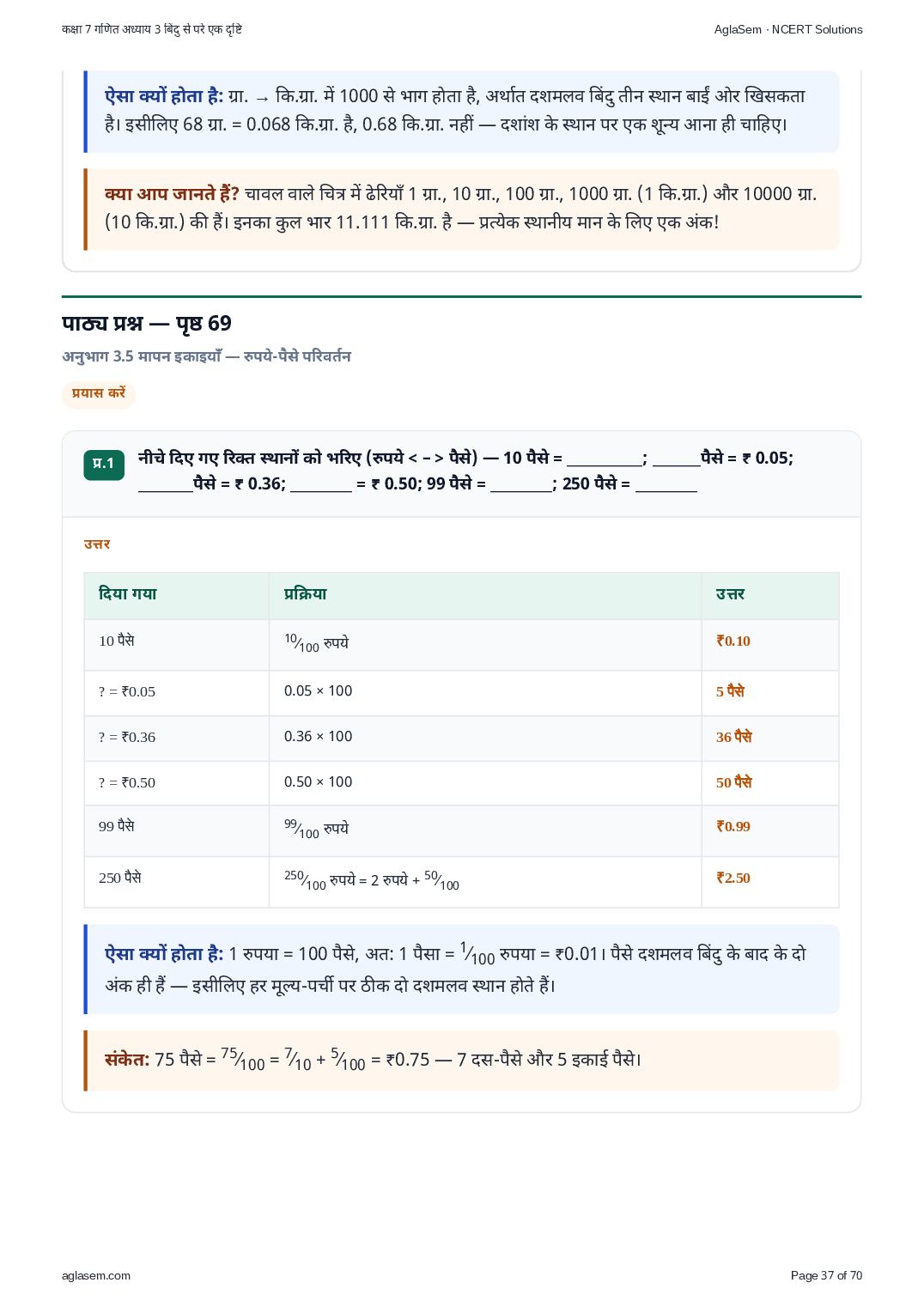Click the उत्तर table column header
The width and height of the screenshot is (924, 1307).
730,594
